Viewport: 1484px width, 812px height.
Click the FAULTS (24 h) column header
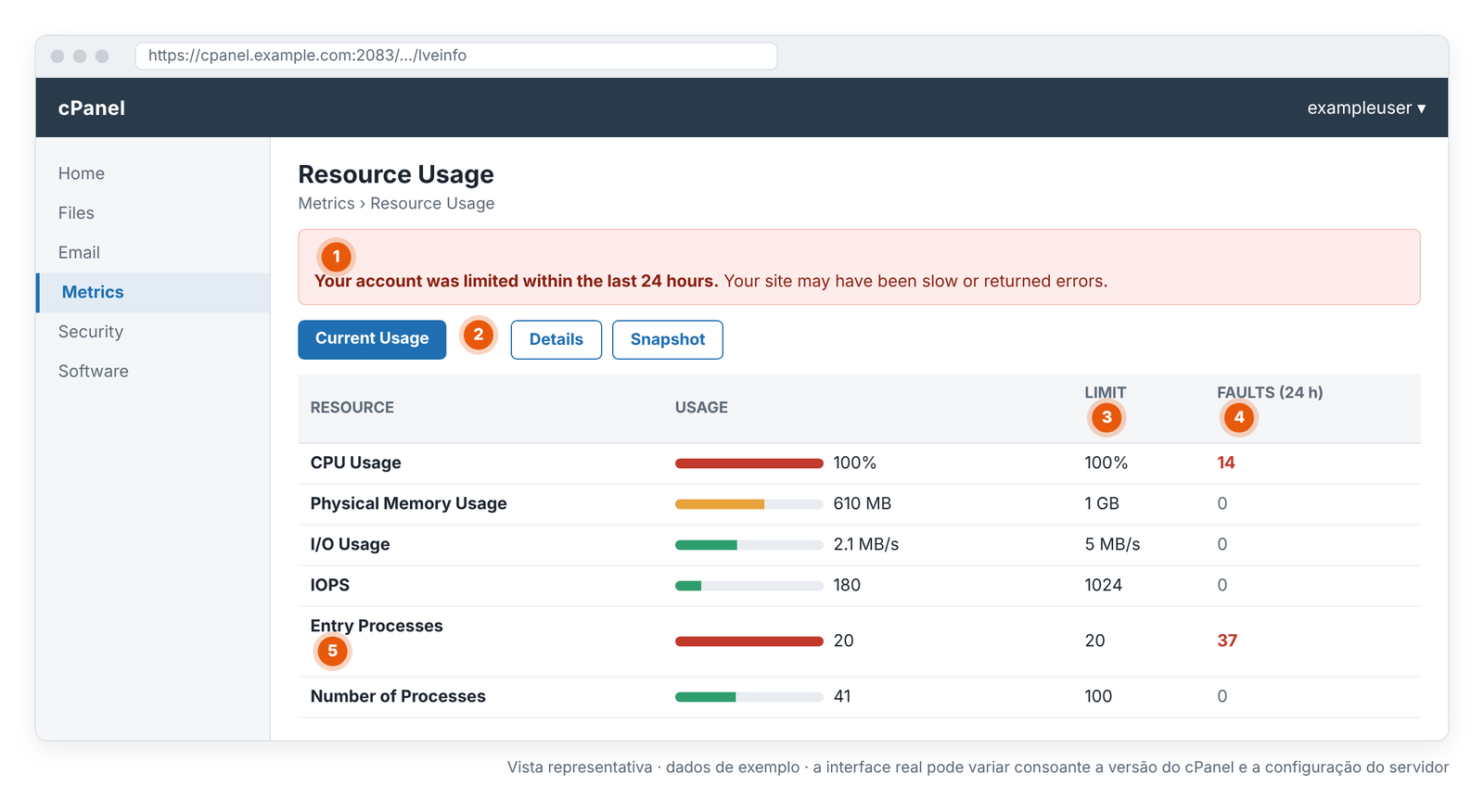(1270, 392)
